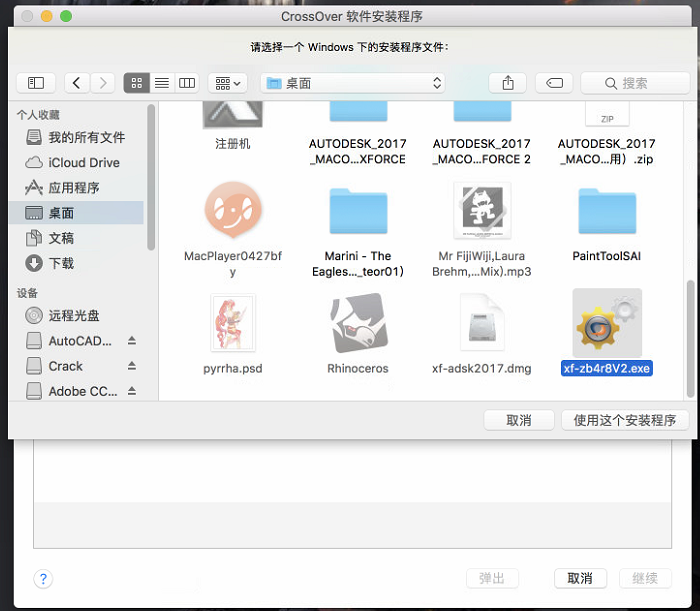Eject the AutoCAD volume
The height and width of the screenshot is (611, 700).
pos(132,341)
